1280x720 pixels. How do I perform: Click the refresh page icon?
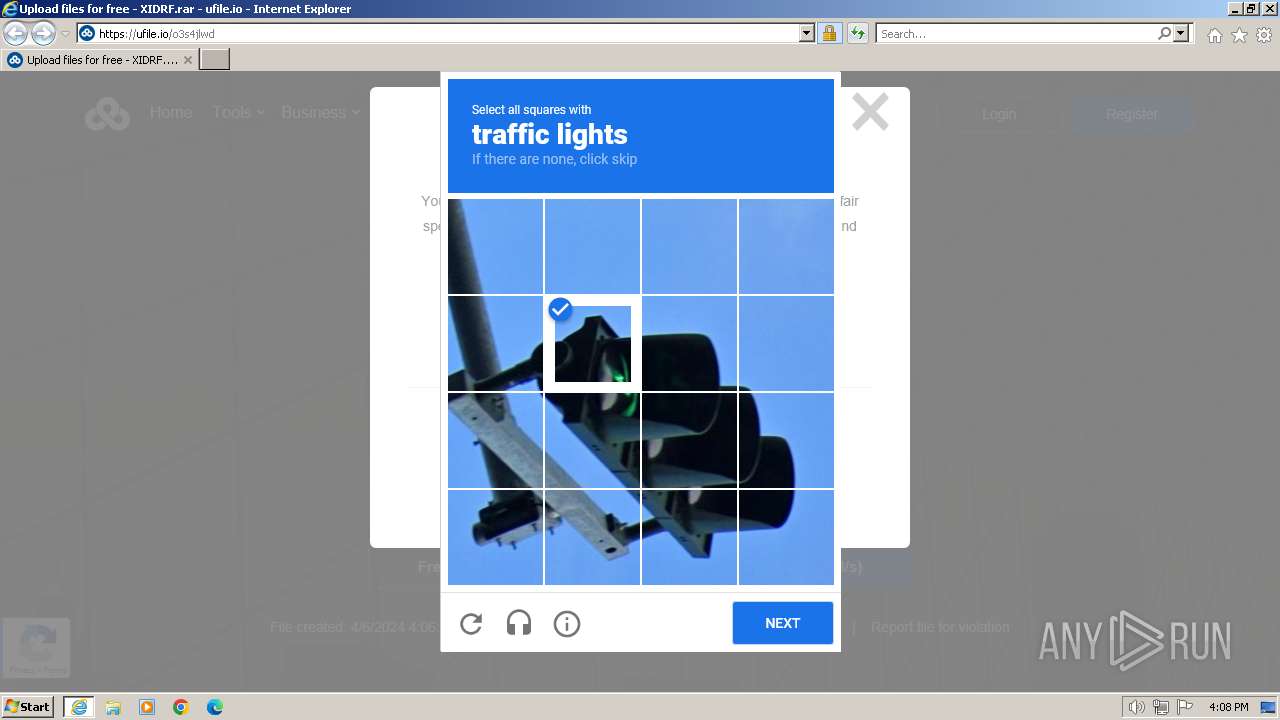tap(858, 33)
